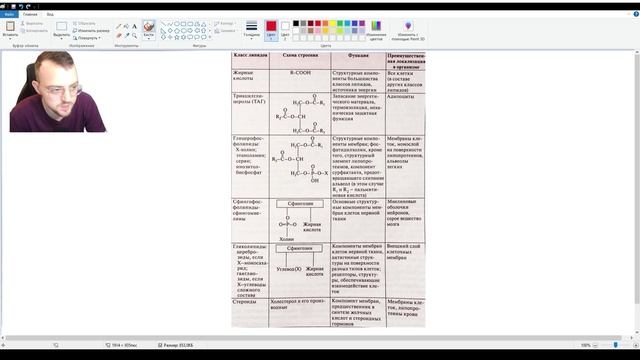640x360 pixels.
Task: Choose the Pentagon shape
Action: (177, 31)
